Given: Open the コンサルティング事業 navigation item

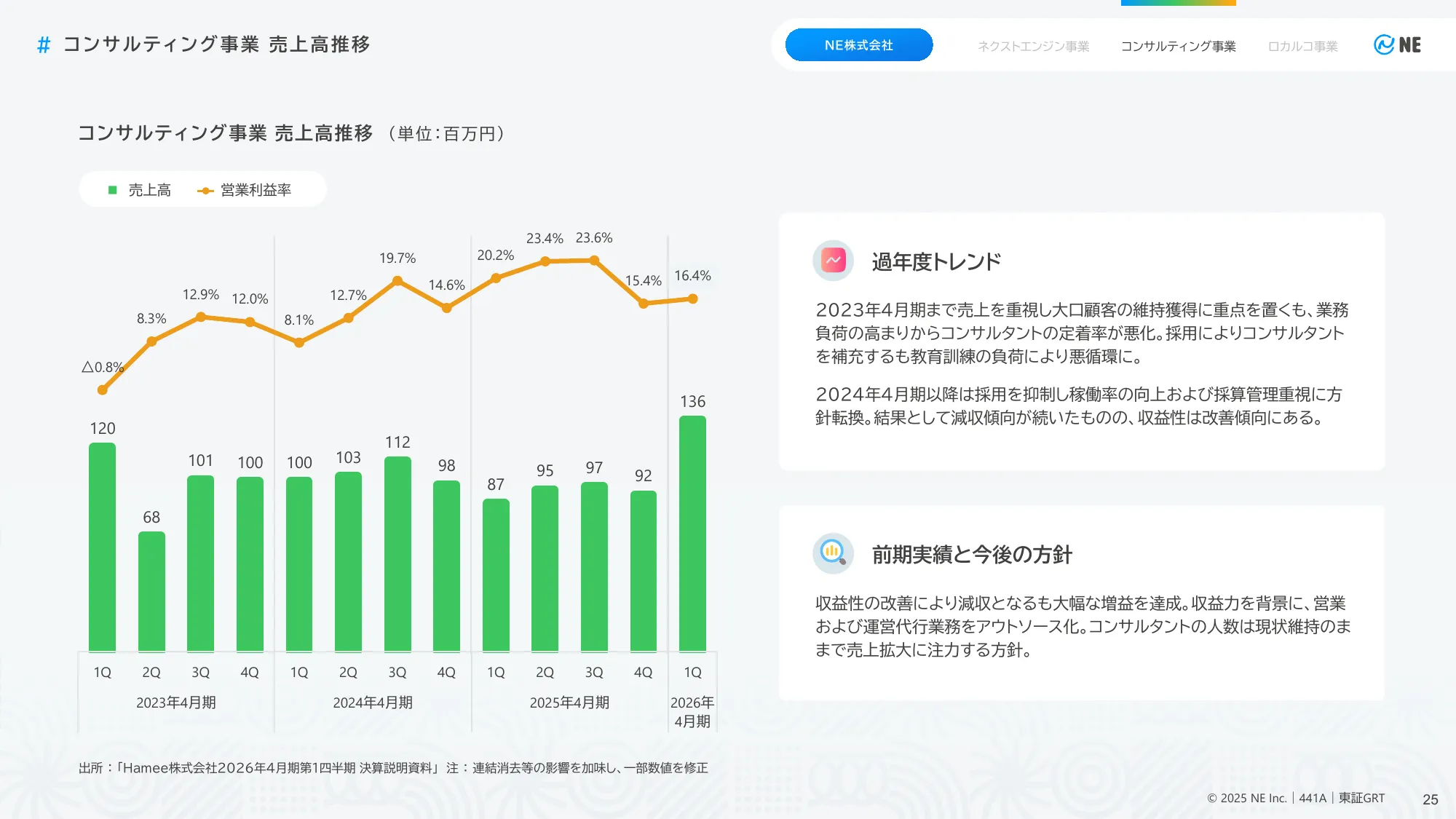Looking at the screenshot, I should point(1178,47).
